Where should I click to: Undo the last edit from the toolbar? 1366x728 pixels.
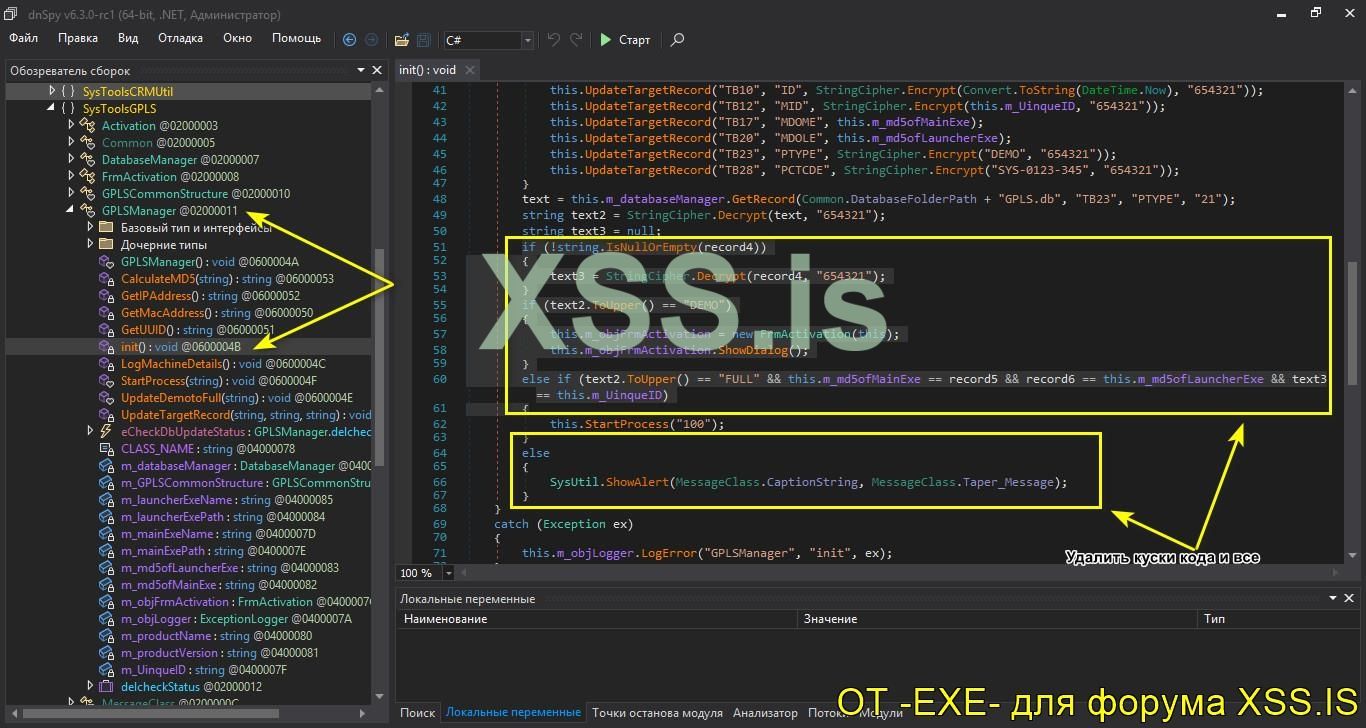pyautogui.click(x=553, y=40)
